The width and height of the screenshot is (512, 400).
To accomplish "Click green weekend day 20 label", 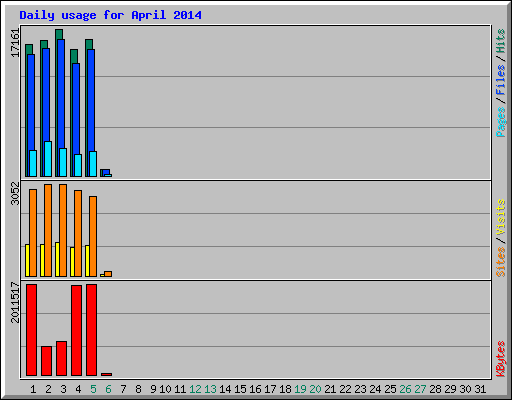I will pyautogui.click(x=315, y=389).
